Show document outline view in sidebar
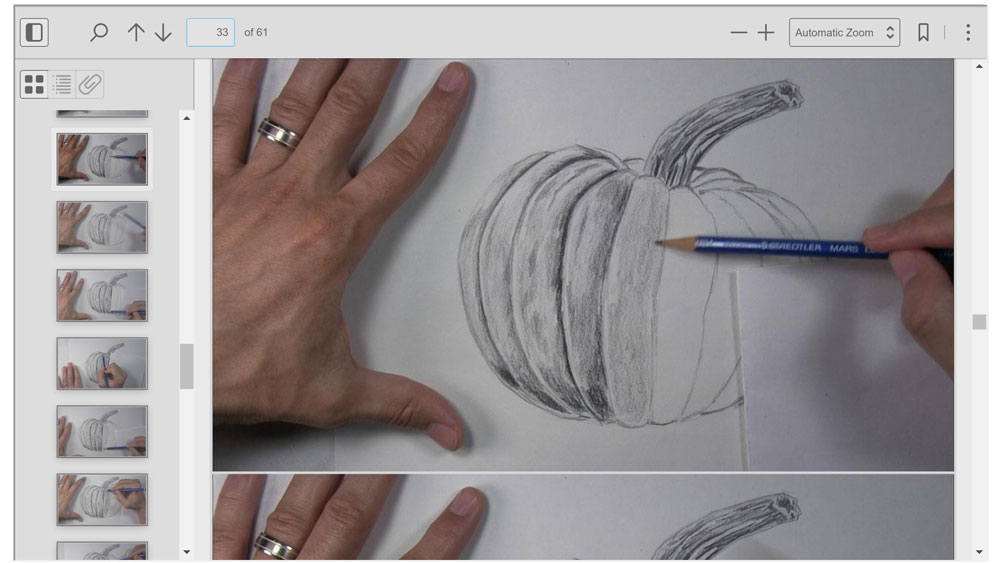The image size is (1000, 563). tap(62, 84)
